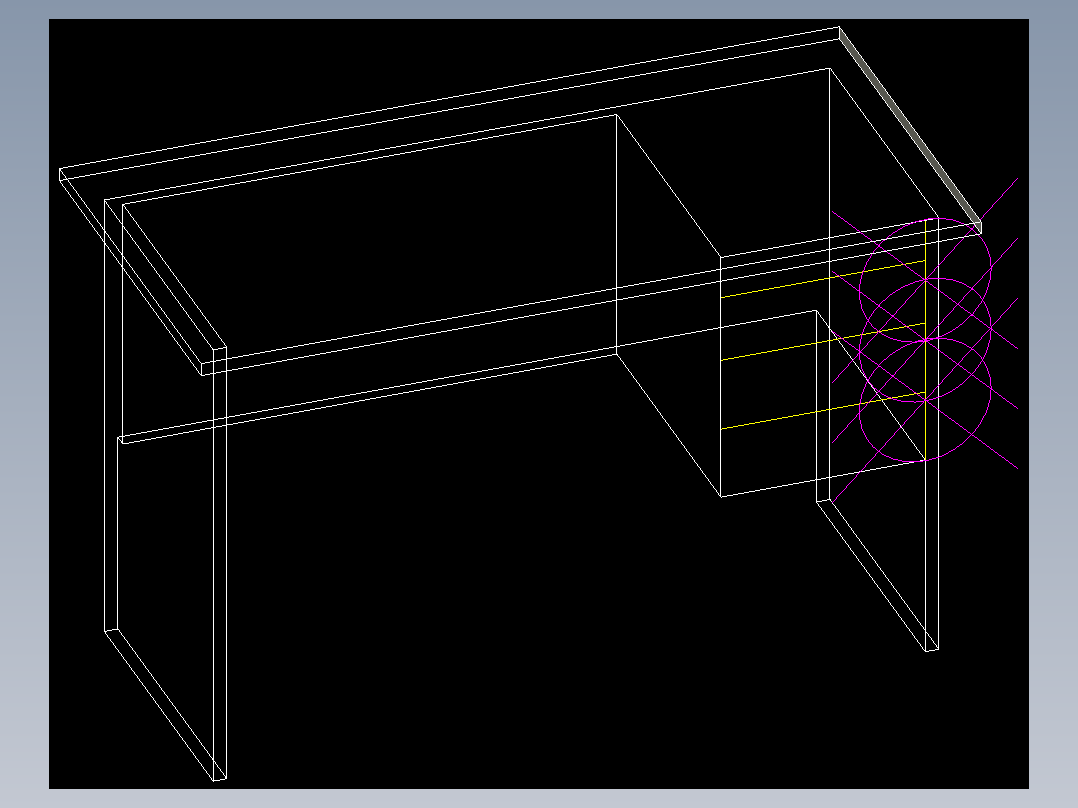Select the lowest magenta circle
This screenshot has width=1078, height=808.
[x=925, y=400]
